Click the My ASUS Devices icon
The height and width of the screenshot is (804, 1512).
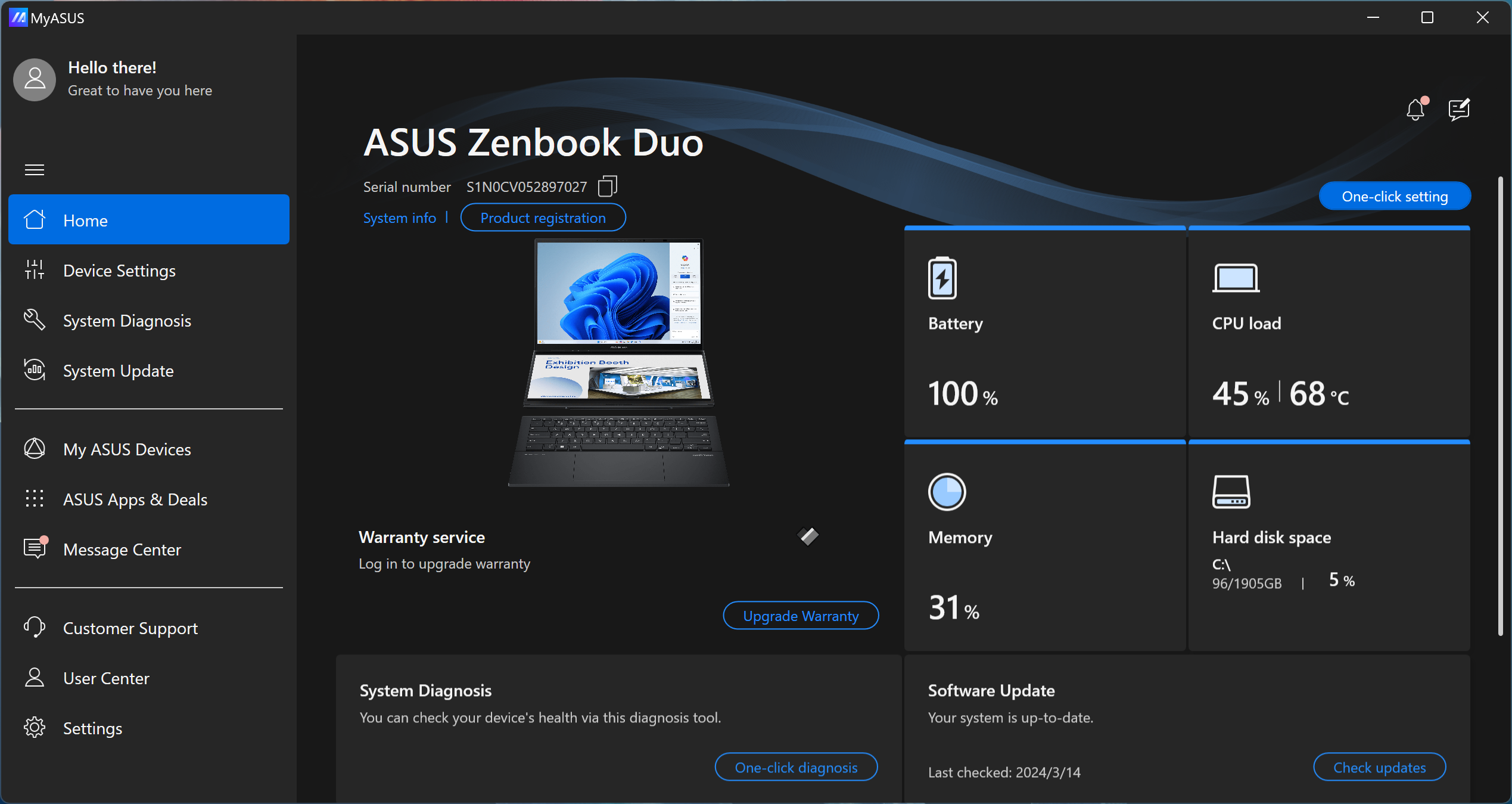click(x=35, y=448)
